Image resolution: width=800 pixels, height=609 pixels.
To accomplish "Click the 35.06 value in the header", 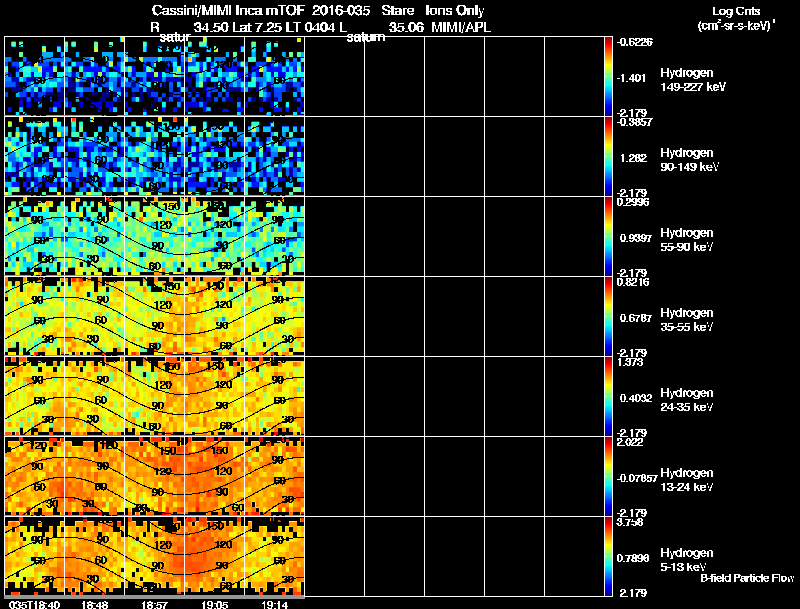I will (406, 27).
